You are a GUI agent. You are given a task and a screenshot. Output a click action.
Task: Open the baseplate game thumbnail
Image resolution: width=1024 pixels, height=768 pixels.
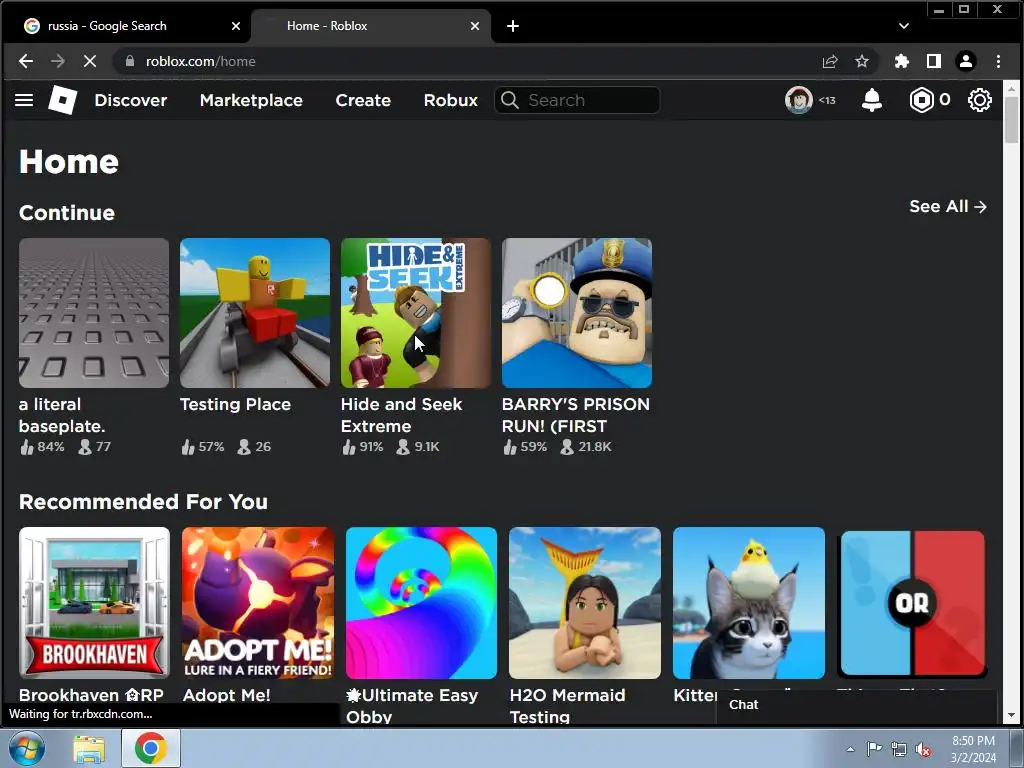(94, 313)
